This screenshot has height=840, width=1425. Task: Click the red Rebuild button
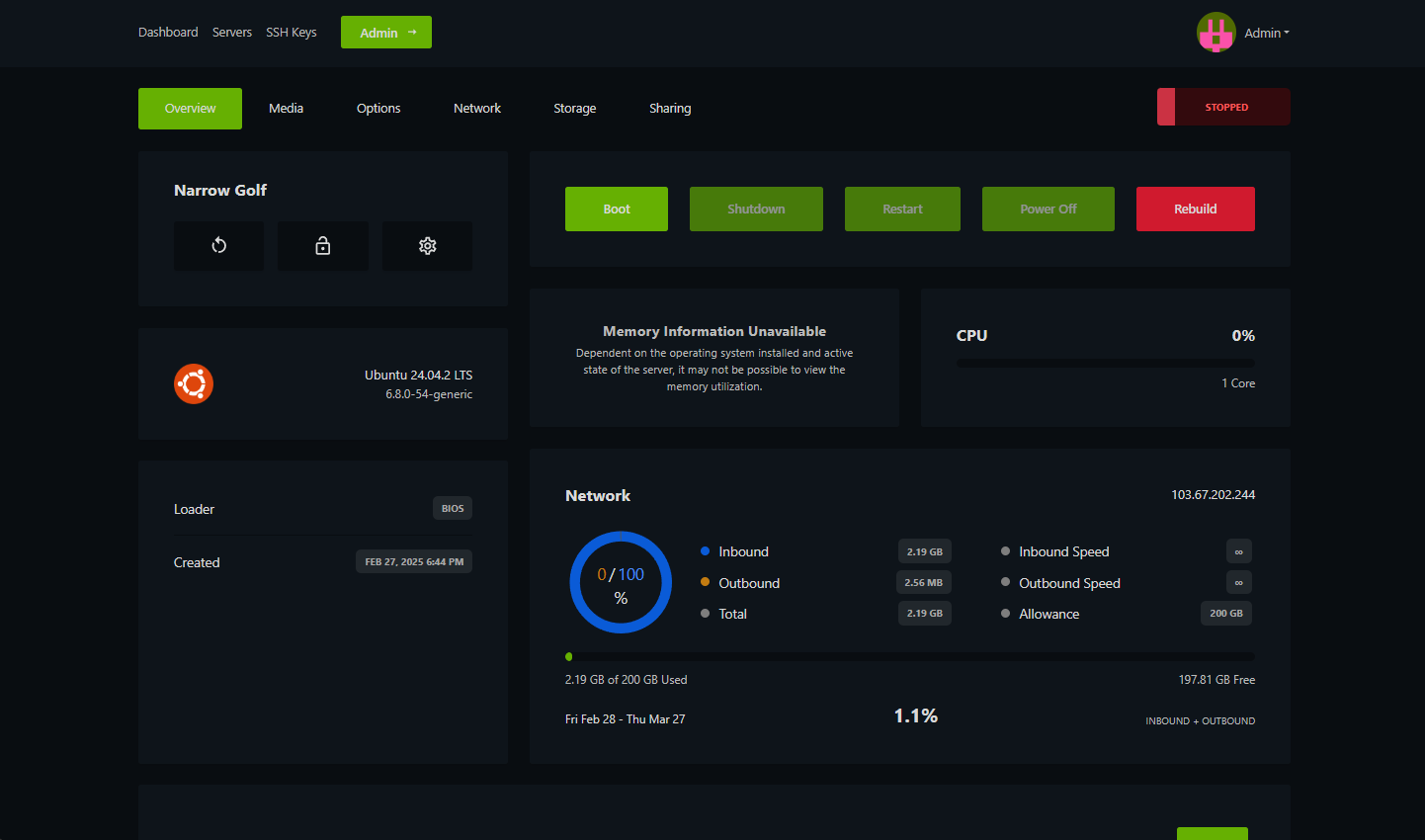1195,210
